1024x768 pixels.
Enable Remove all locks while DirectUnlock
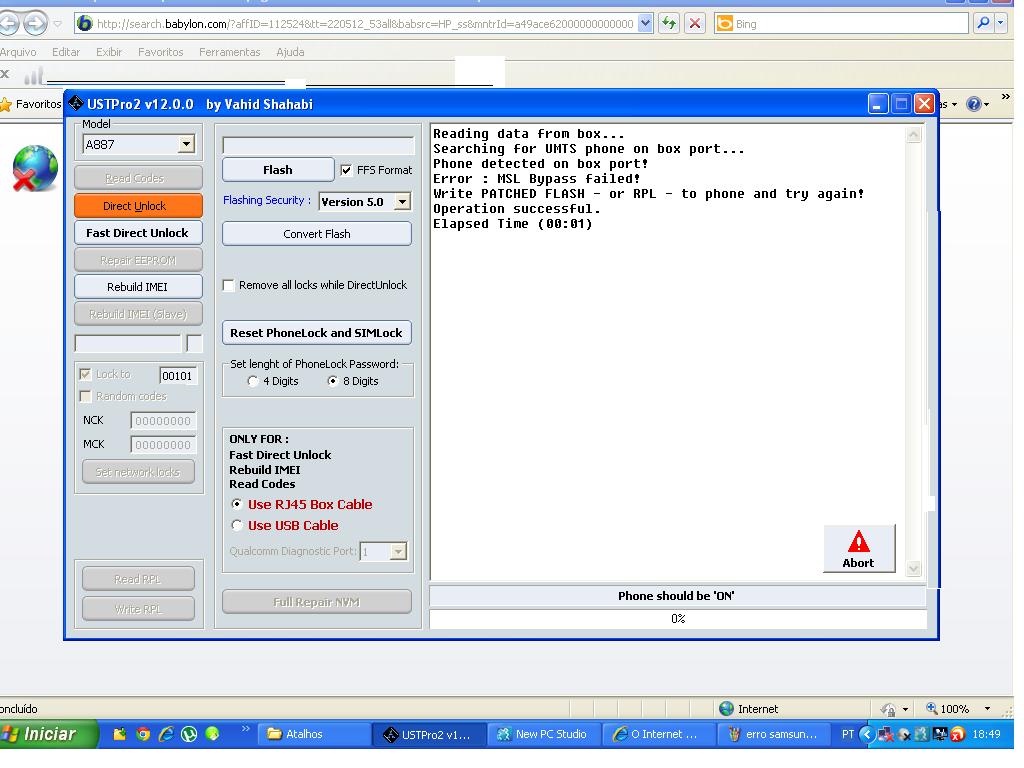229,285
